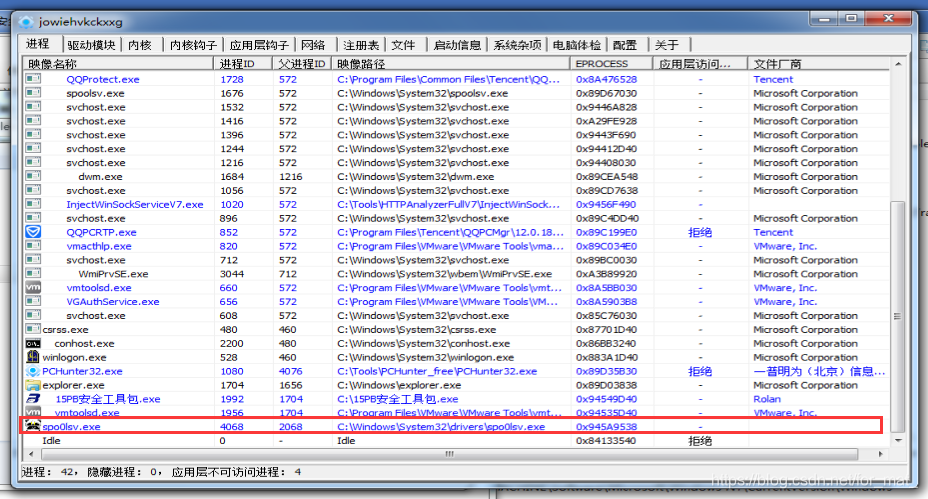Select the PCHunter32.exe row name
Screen dimensions: 928x499
click(x=82, y=371)
